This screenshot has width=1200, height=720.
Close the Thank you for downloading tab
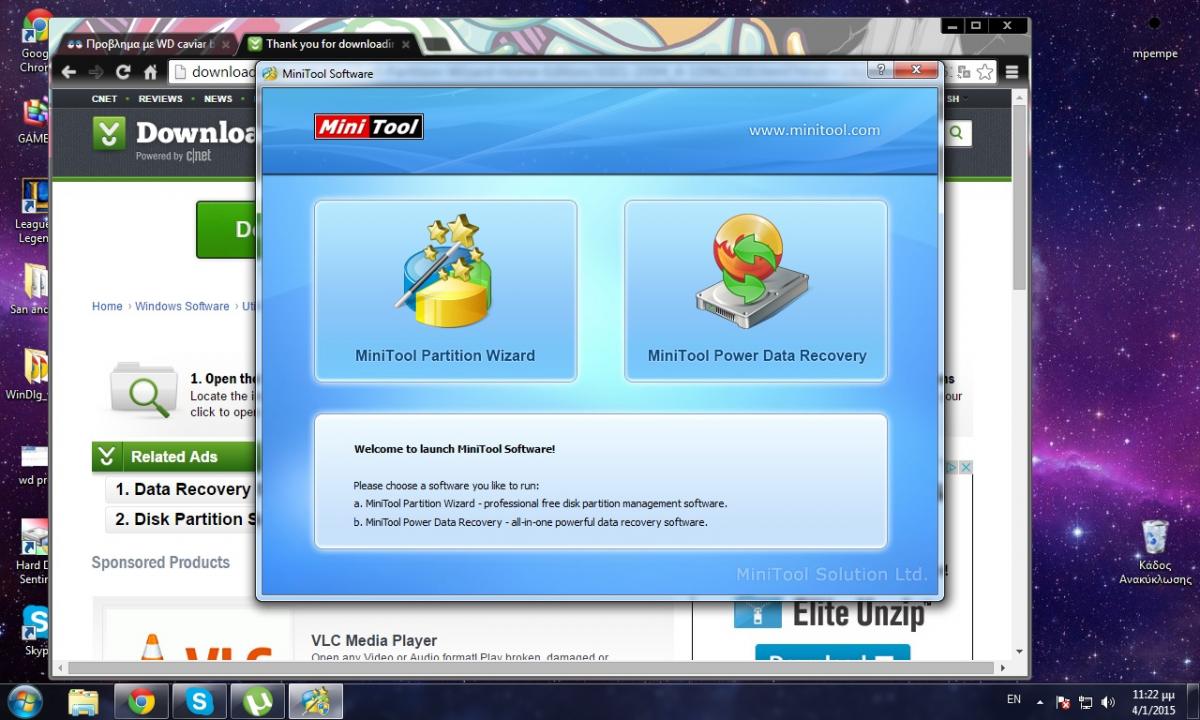click(x=406, y=44)
